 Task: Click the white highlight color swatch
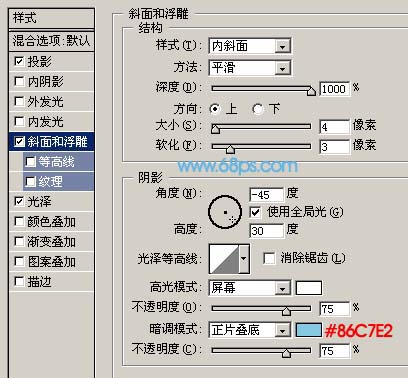(309, 288)
